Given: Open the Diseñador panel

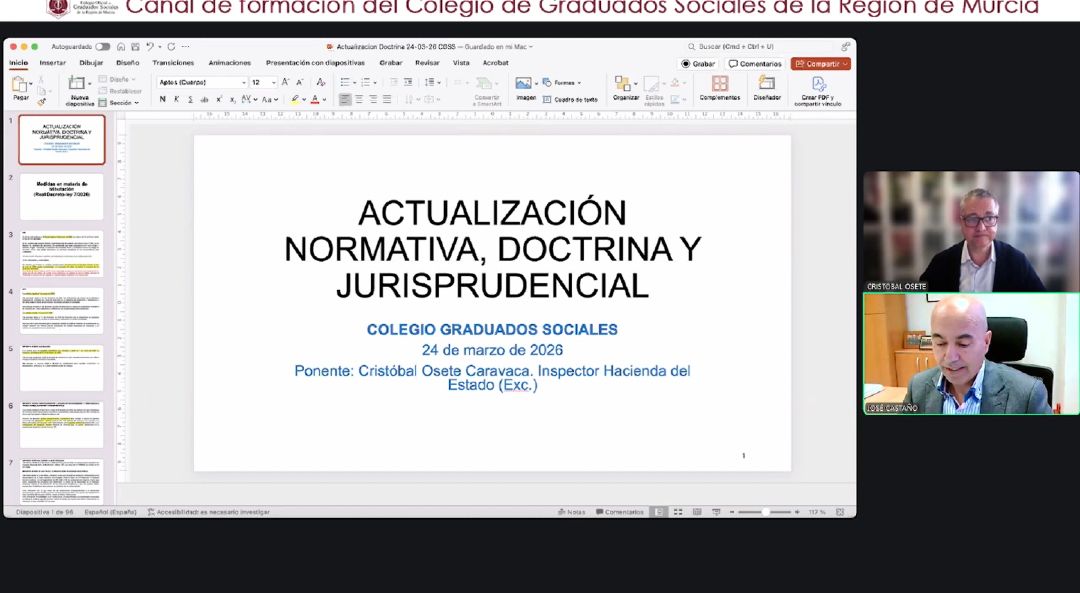Looking at the screenshot, I should pyautogui.click(x=767, y=85).
